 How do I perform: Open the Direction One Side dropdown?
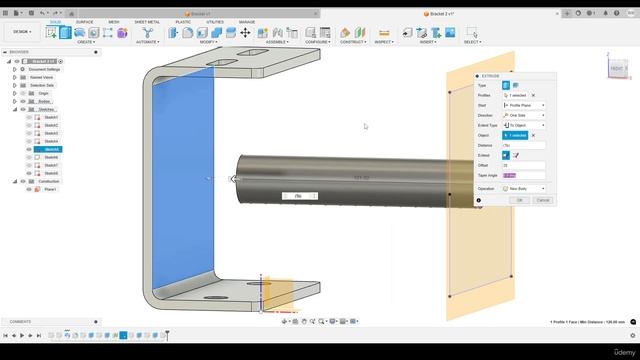[x=524, y=116]
